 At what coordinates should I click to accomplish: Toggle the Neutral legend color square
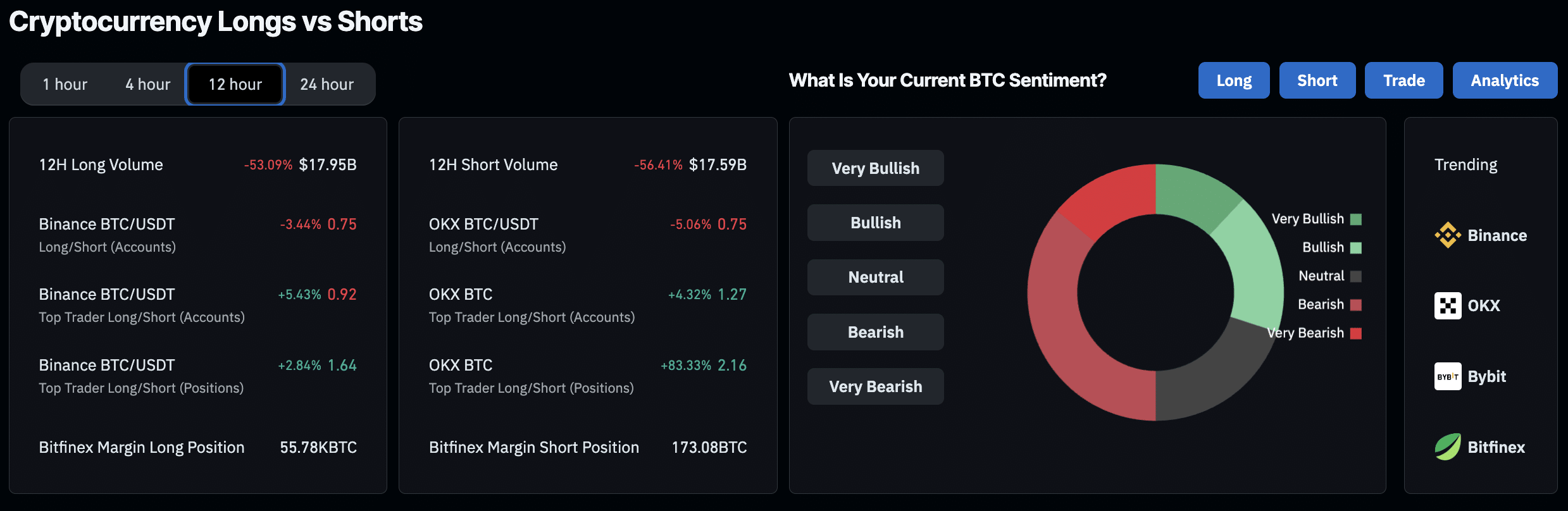(1355, 276)
